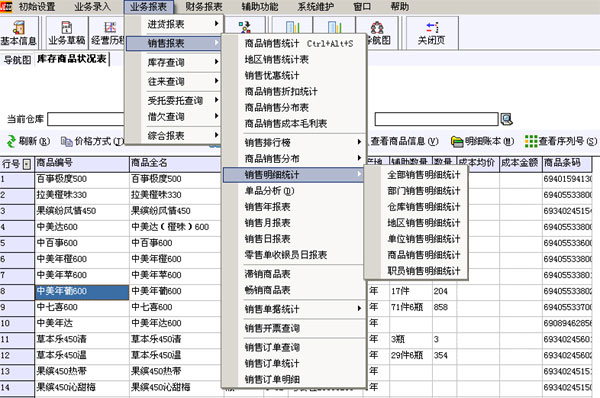Click the app logo in the menu bar
This screenshot has height=398, width=600.
(6, 7)
